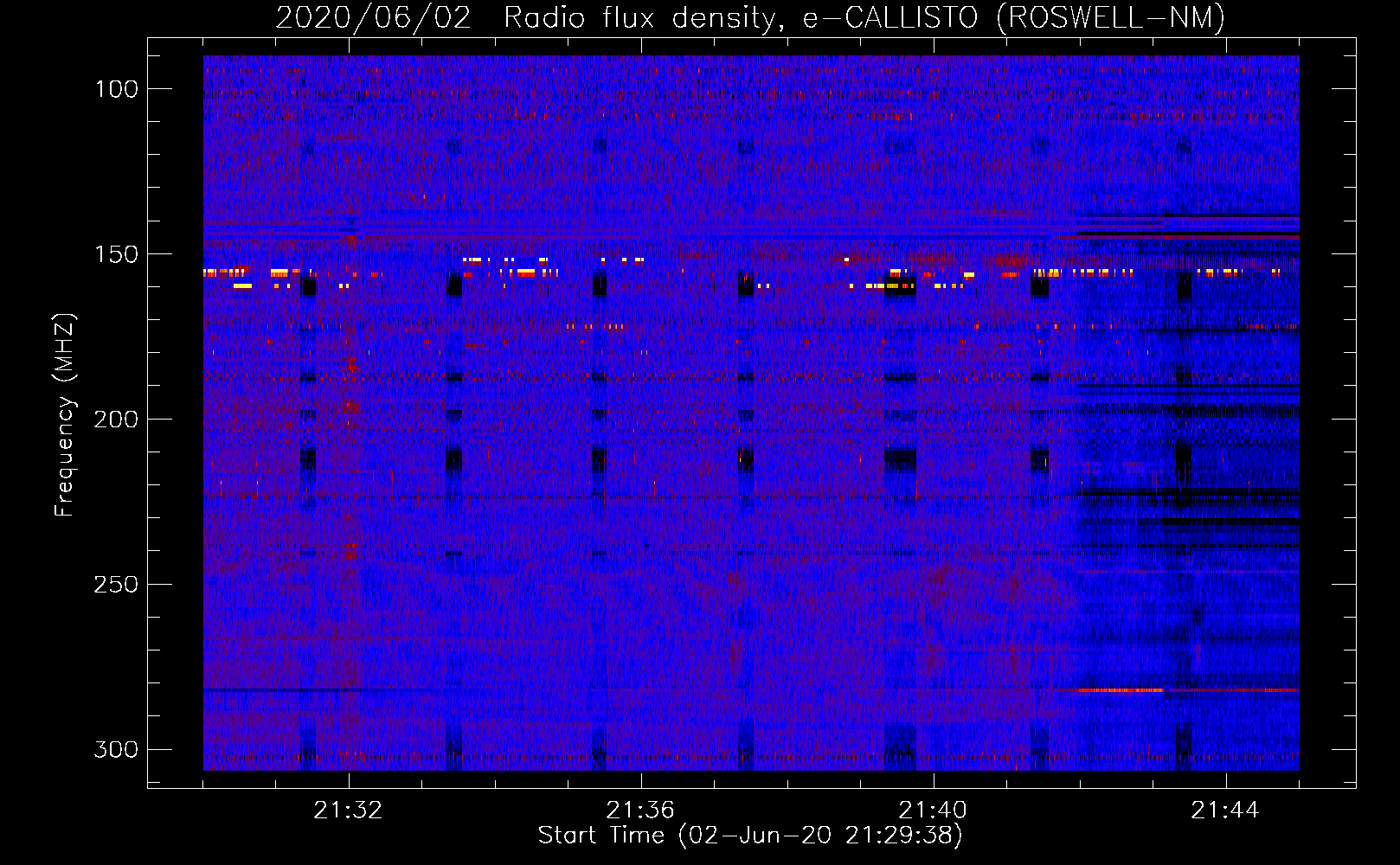Click the 21:32 time tick label
Screen dimensions: 1400x865
348,811
